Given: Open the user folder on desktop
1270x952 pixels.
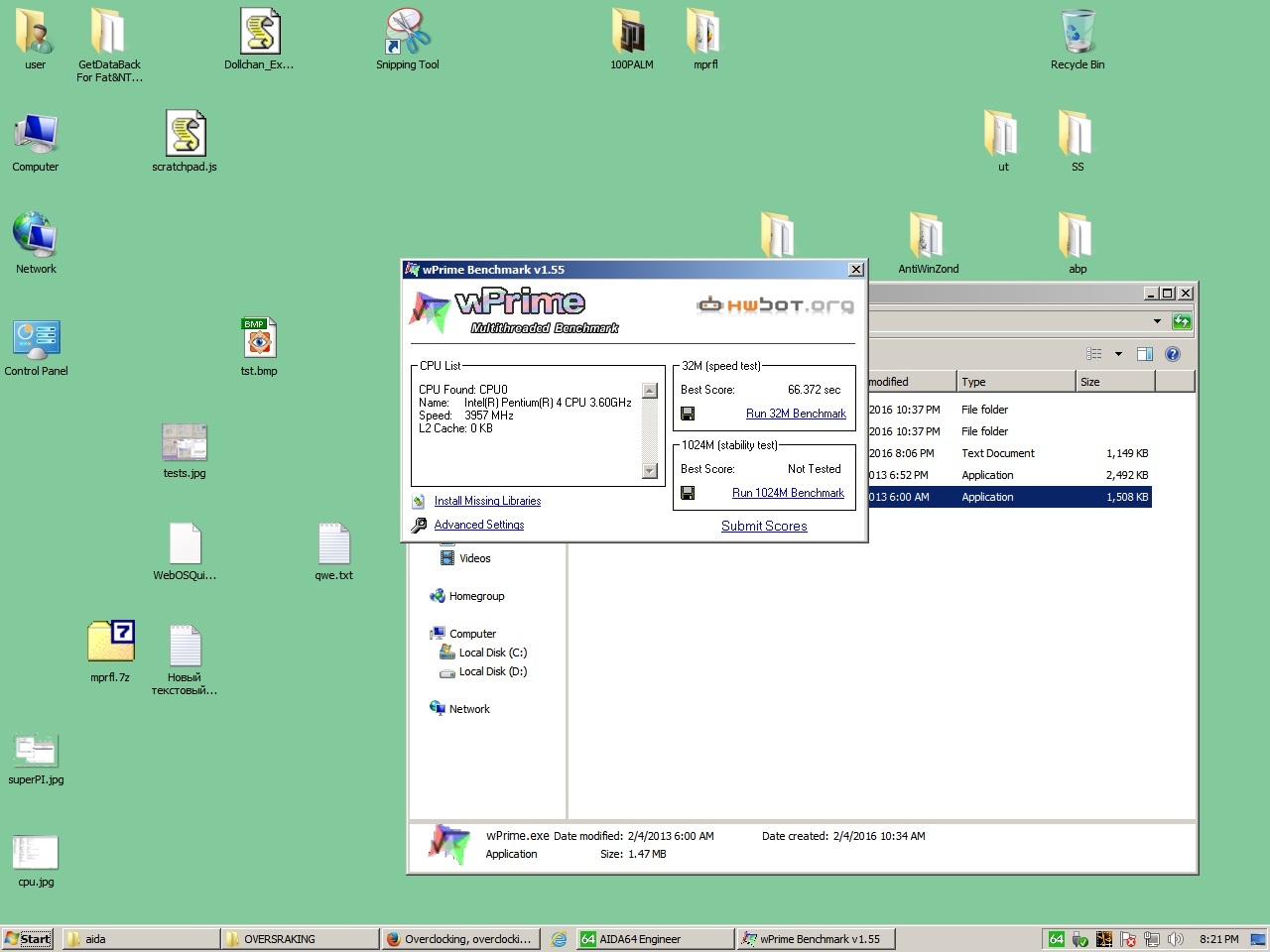Looking at the screenshot, I should 35,40.
